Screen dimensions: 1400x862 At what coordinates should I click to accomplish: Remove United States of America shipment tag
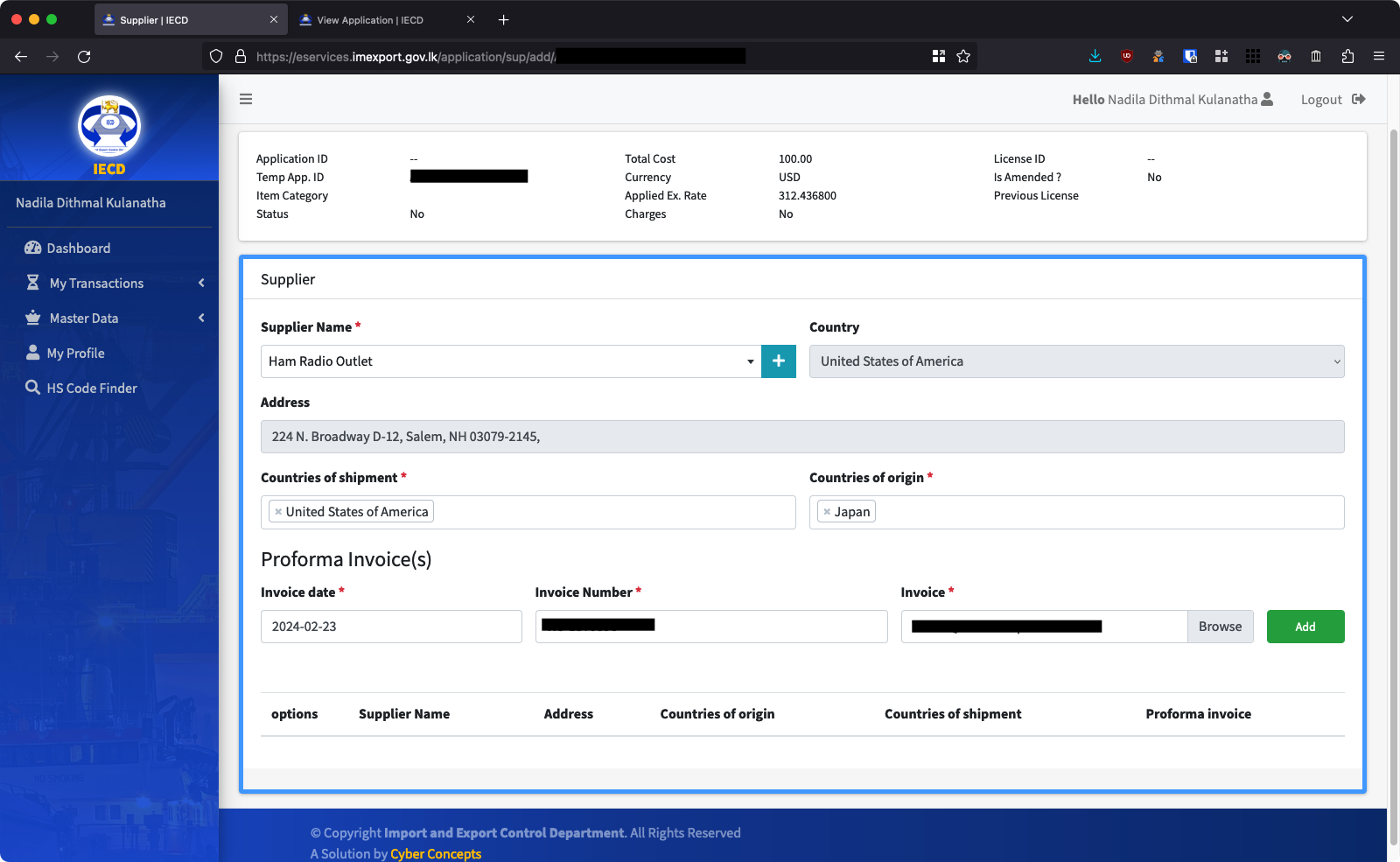coord(278,512)
